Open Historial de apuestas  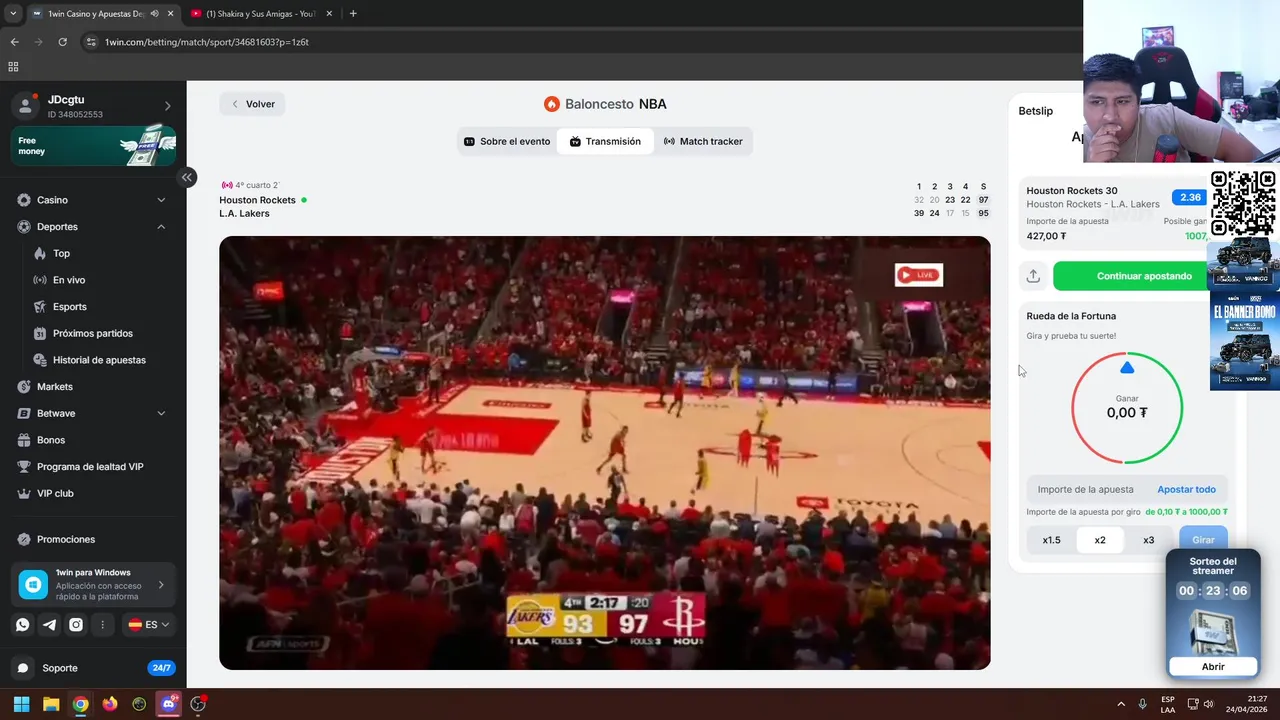(x=99, y=360)
